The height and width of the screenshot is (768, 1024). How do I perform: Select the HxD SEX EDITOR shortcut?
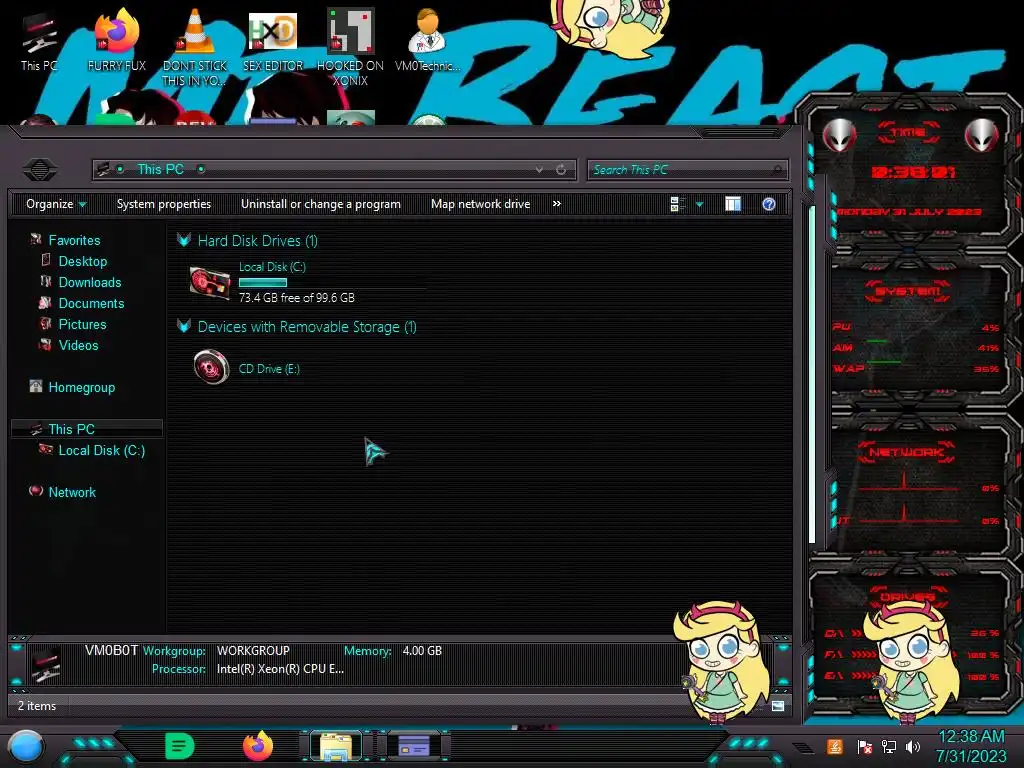coord(272,40)
